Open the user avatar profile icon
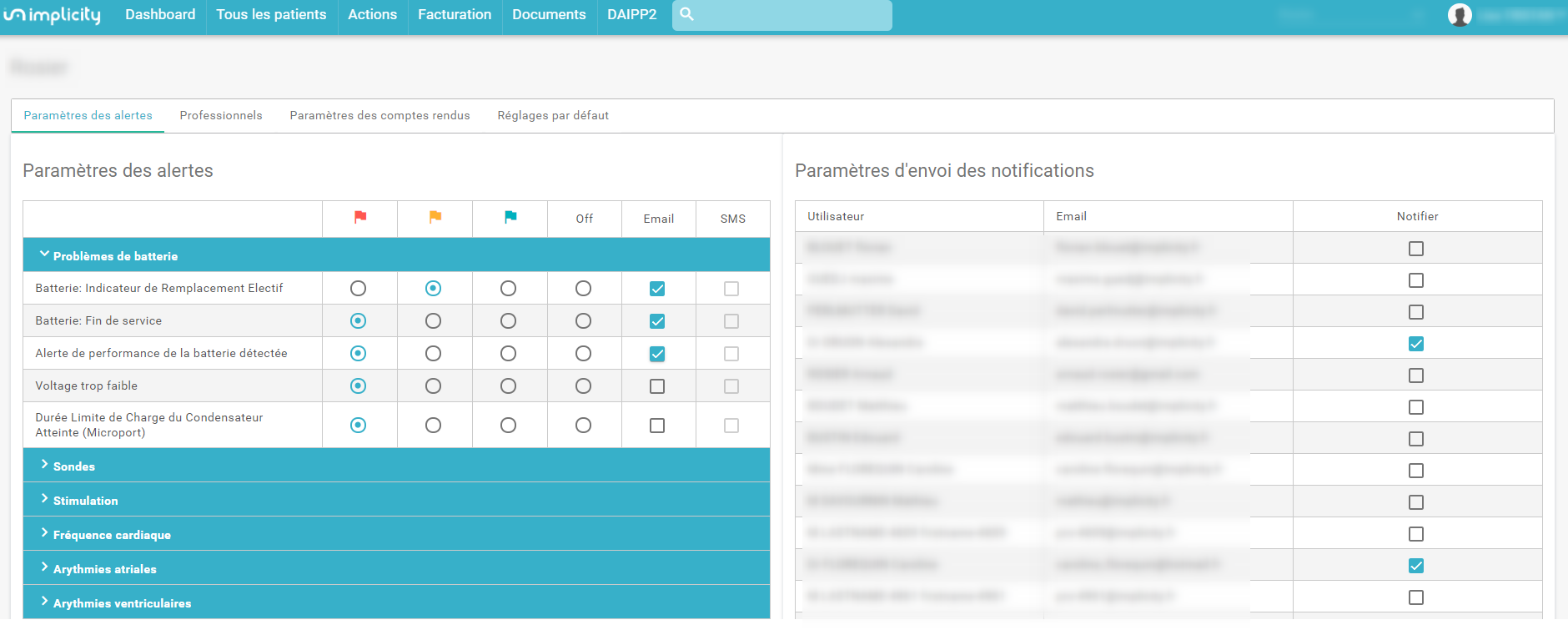The image size is (1568, 635). point(1459,15)
